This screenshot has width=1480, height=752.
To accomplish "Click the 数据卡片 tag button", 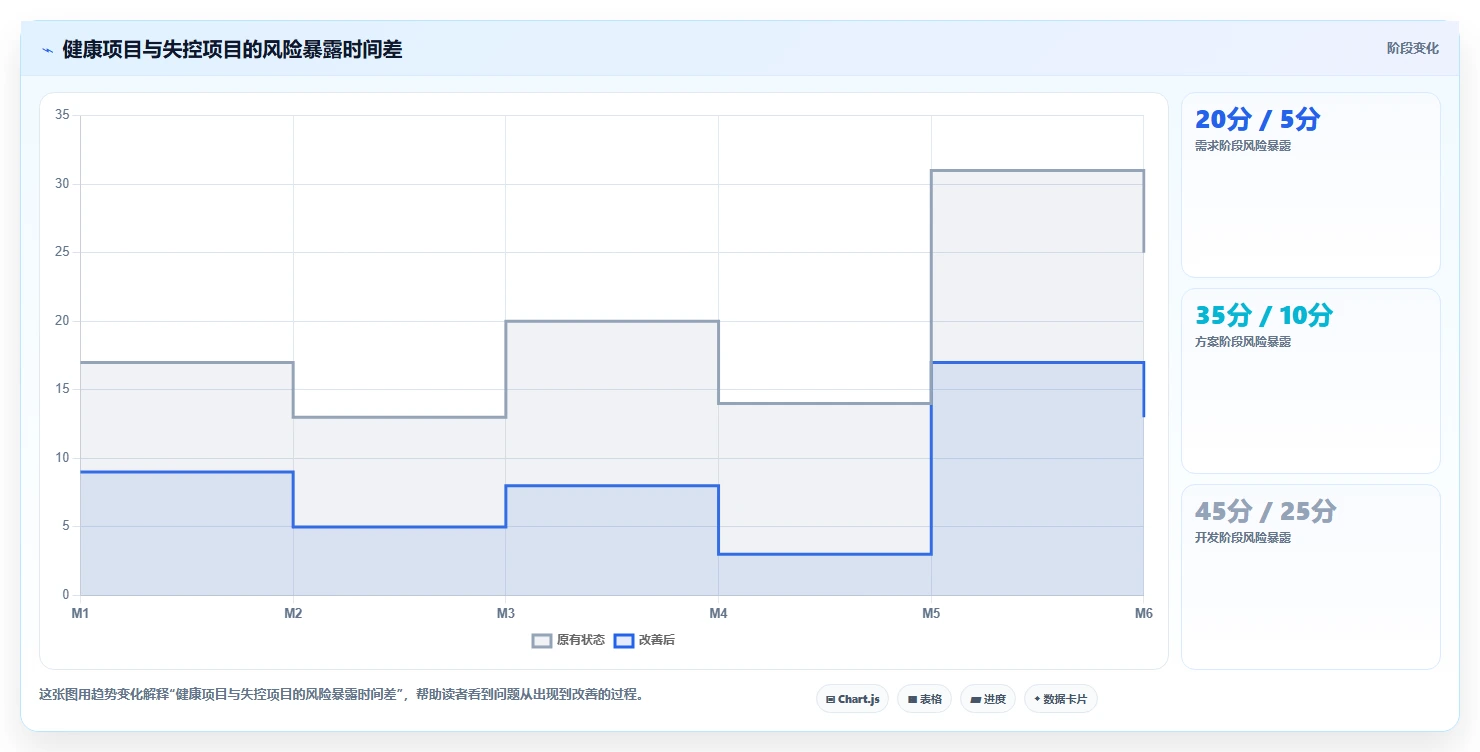I will (x=1060, y=699).
